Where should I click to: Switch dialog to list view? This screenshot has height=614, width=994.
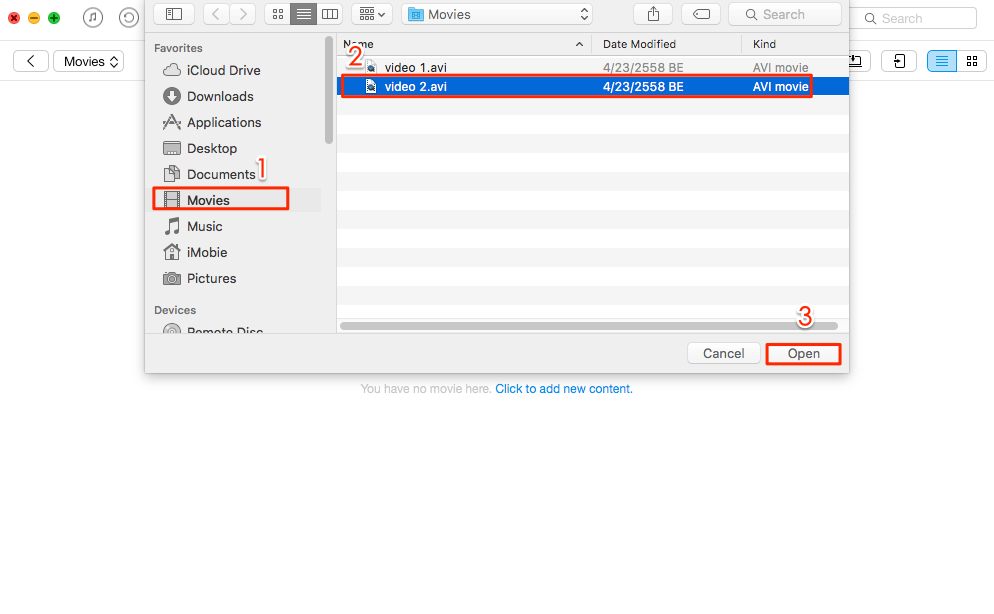304,14
